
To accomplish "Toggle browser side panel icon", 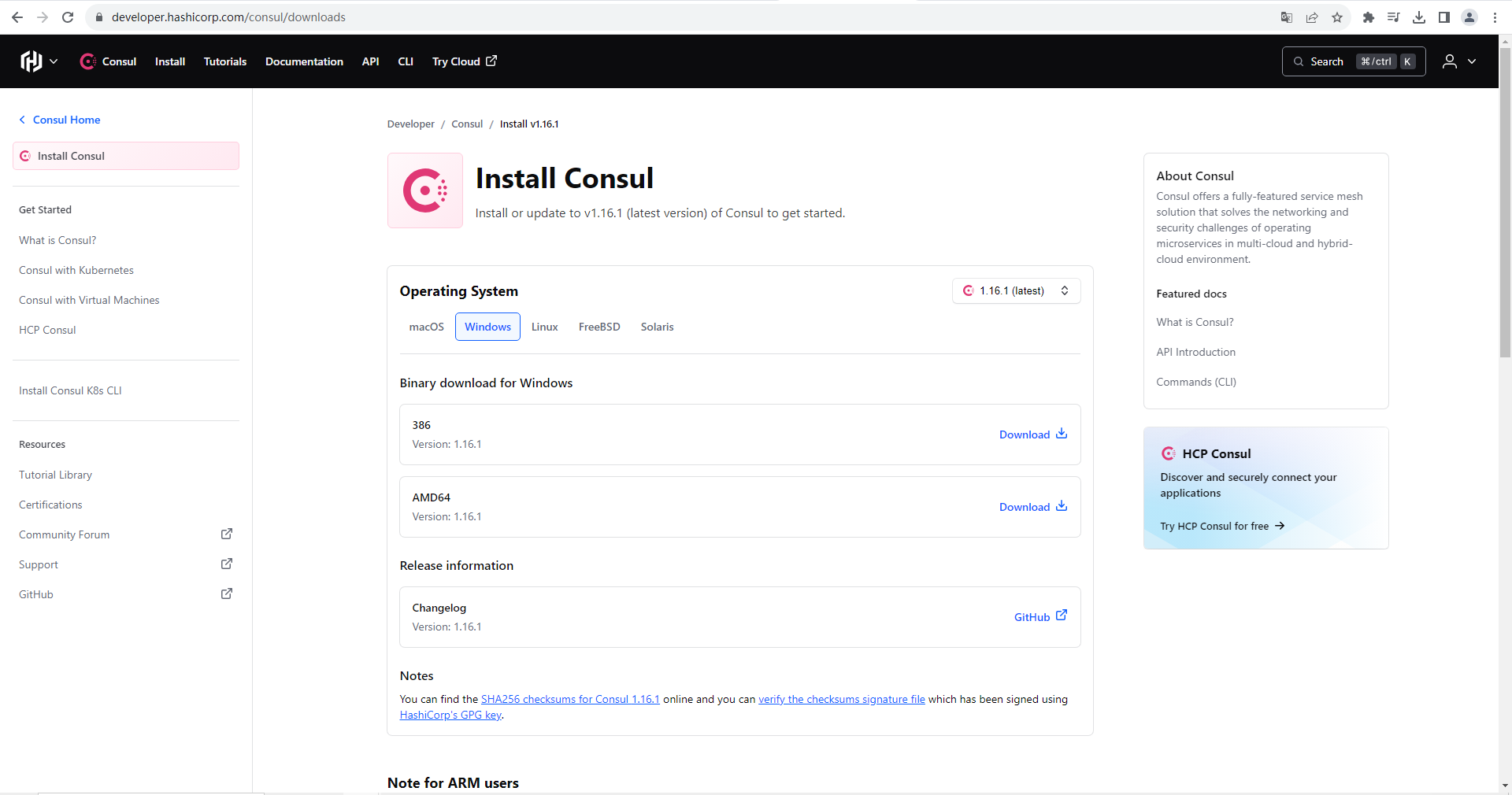I will [x=1444, y=17].
